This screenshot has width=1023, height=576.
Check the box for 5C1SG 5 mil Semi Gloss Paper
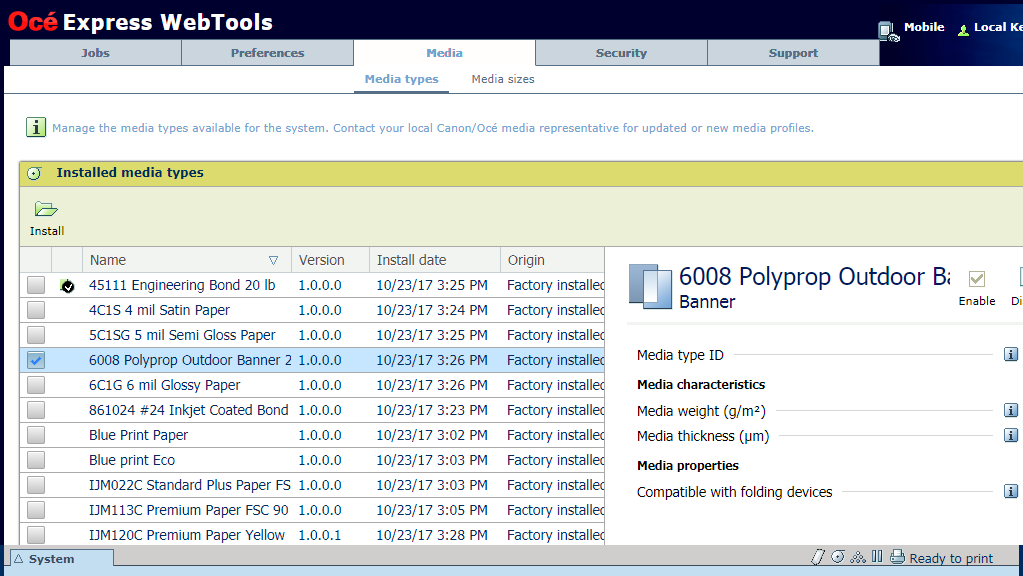[36, 335]
